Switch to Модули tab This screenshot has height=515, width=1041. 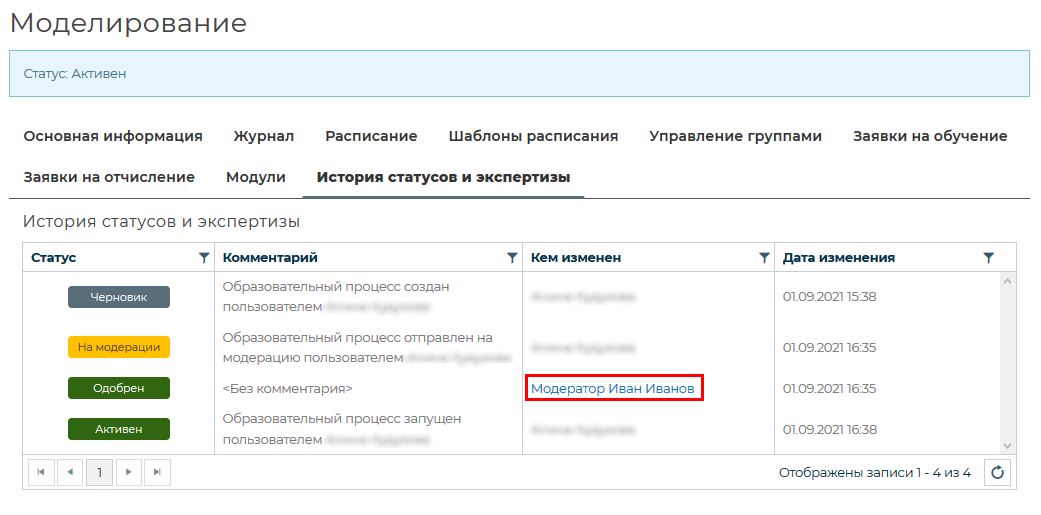(x=256, y=177)
